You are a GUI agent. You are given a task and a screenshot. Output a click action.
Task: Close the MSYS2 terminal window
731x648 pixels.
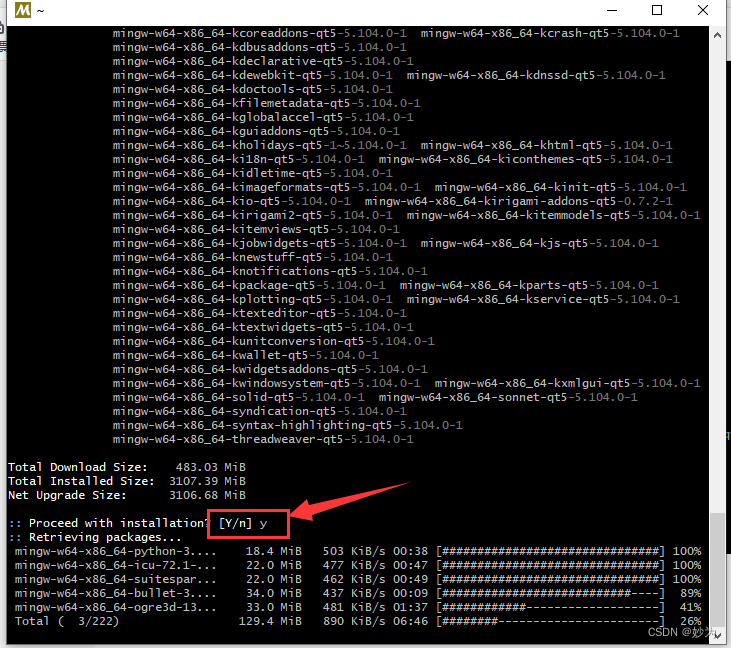tap(703, 10)
